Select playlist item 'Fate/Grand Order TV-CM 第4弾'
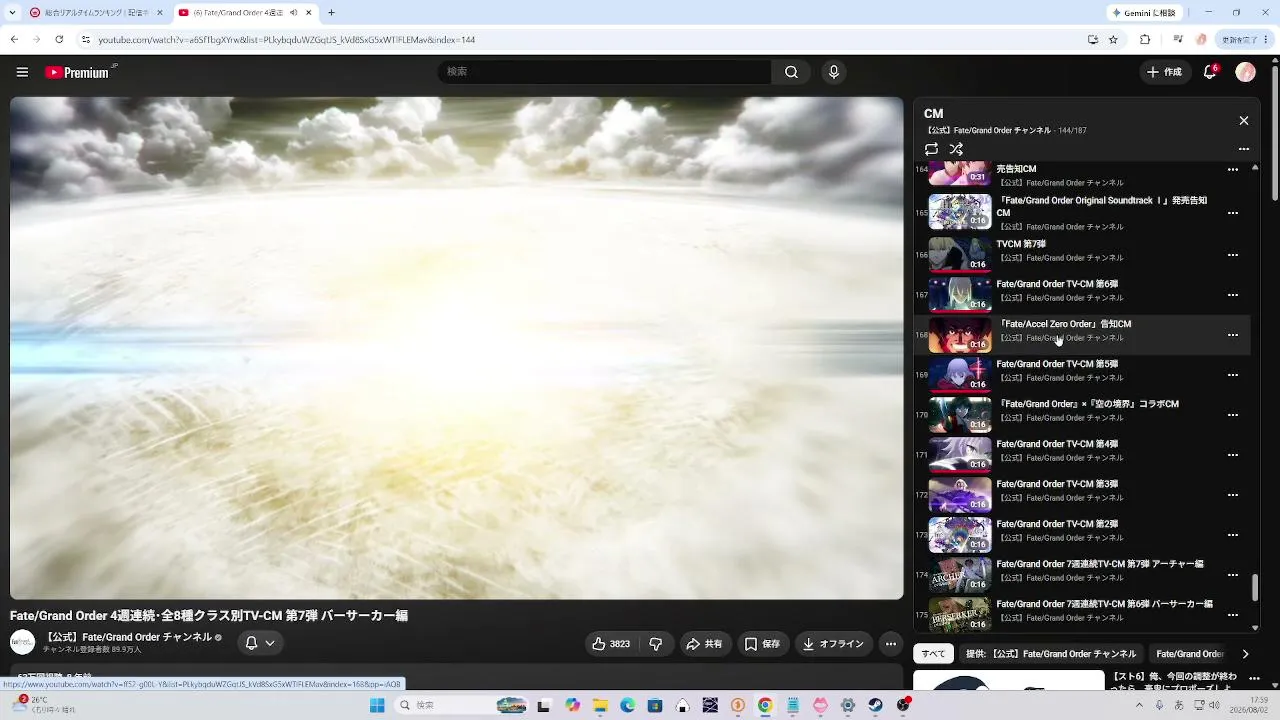 (x=1083, y=455)
